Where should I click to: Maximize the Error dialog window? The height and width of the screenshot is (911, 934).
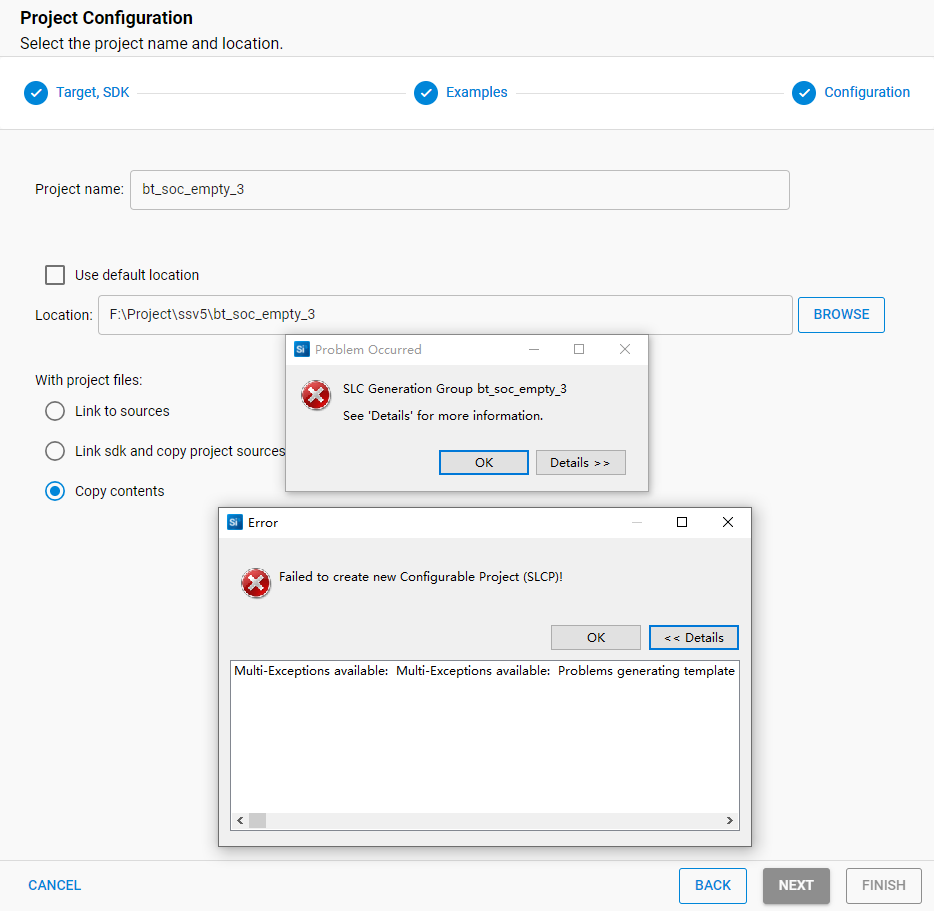[x=682, y=523]
